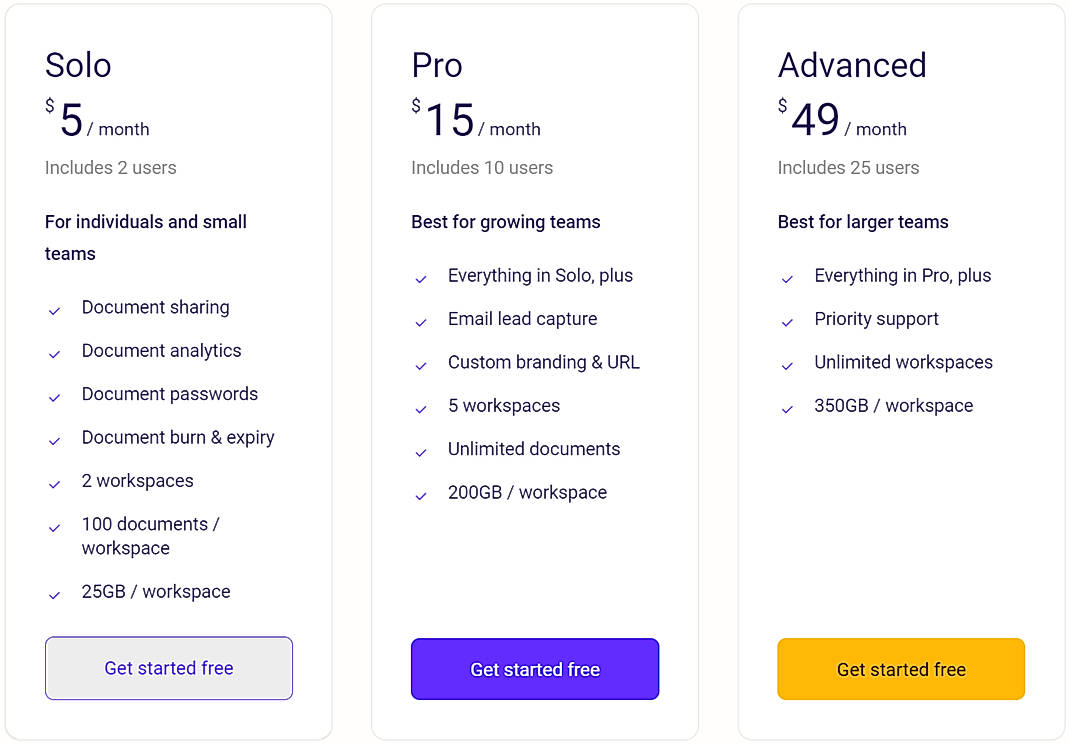
Task: Click the Includes 25 users label
Action: [x=848, y=168]
